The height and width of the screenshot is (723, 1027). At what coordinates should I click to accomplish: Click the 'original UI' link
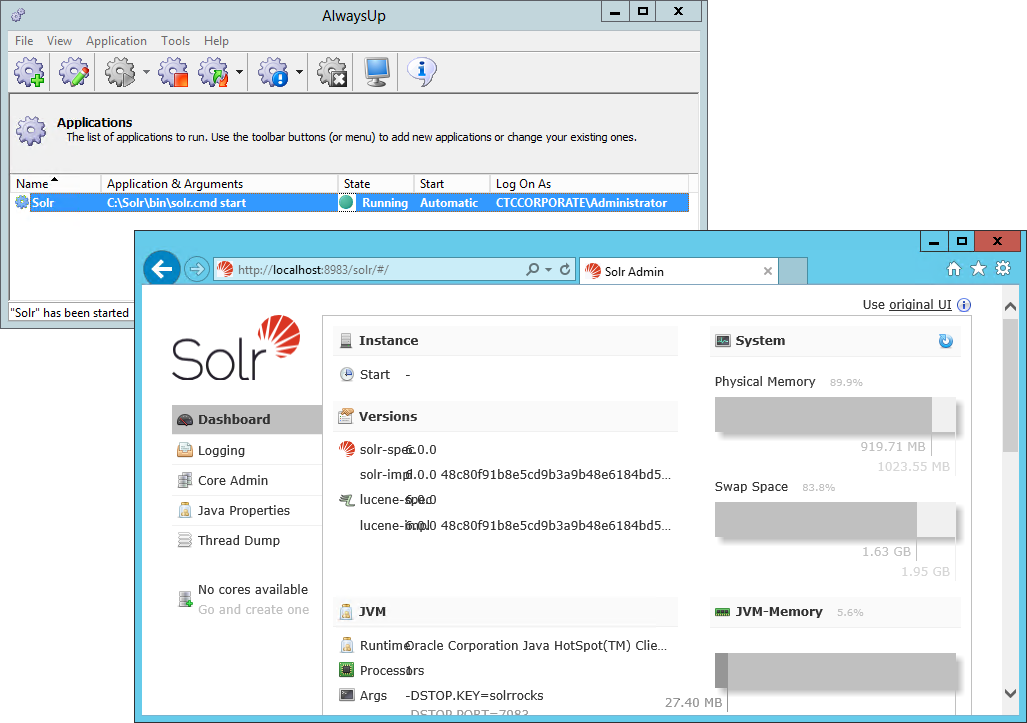920,305
